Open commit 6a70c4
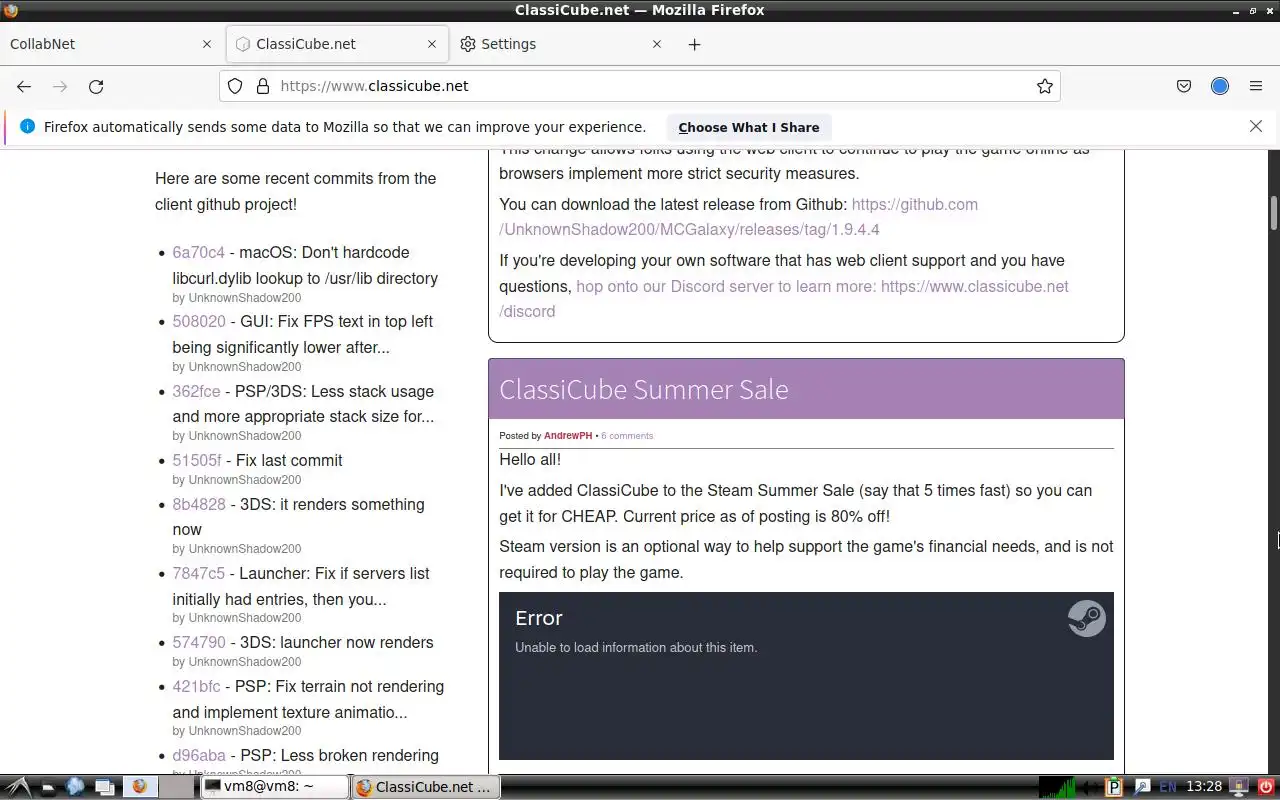 coord(198,252)
